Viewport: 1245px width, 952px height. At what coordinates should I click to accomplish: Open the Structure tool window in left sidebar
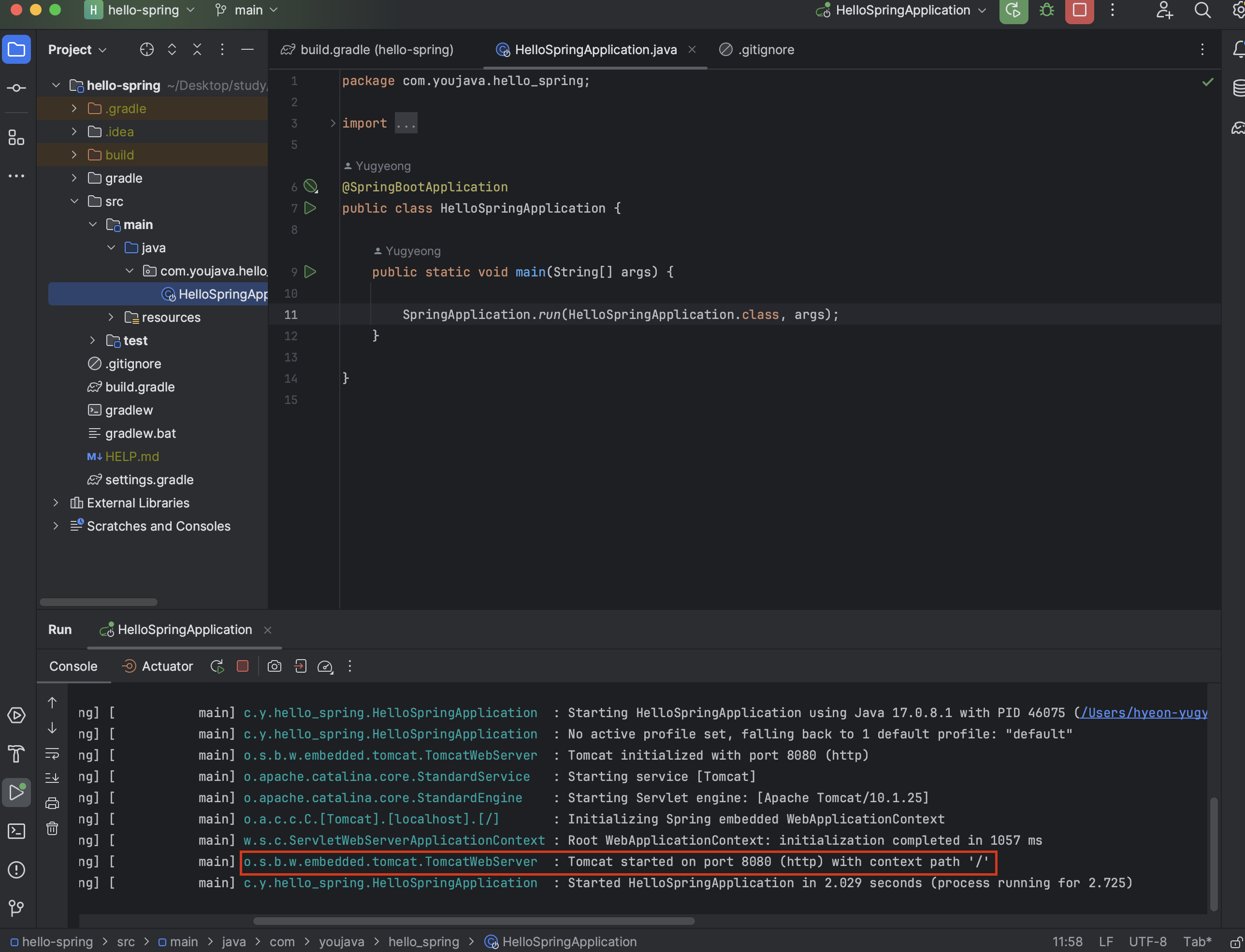(x=16, y=138)
